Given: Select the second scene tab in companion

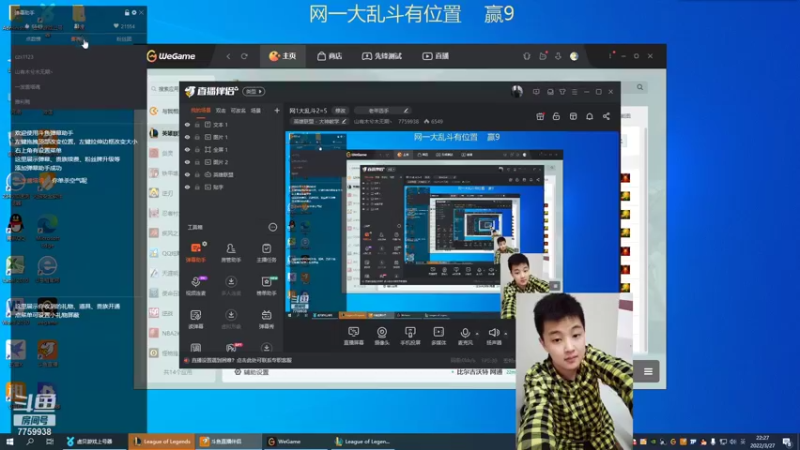Looking at the screenshot, I should pos(220,110).
